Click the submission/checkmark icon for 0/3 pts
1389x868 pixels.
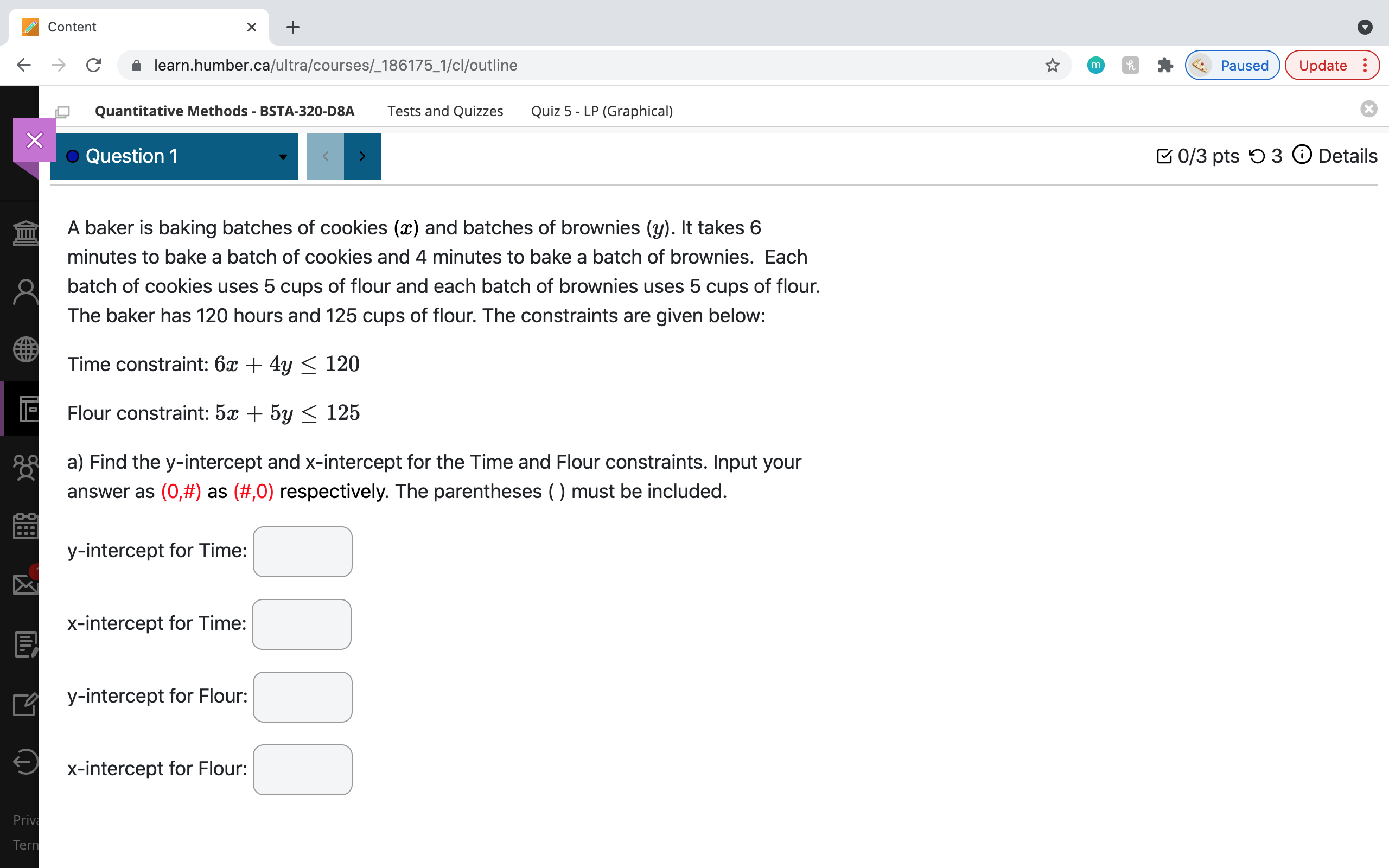[x=1163, y=155]
